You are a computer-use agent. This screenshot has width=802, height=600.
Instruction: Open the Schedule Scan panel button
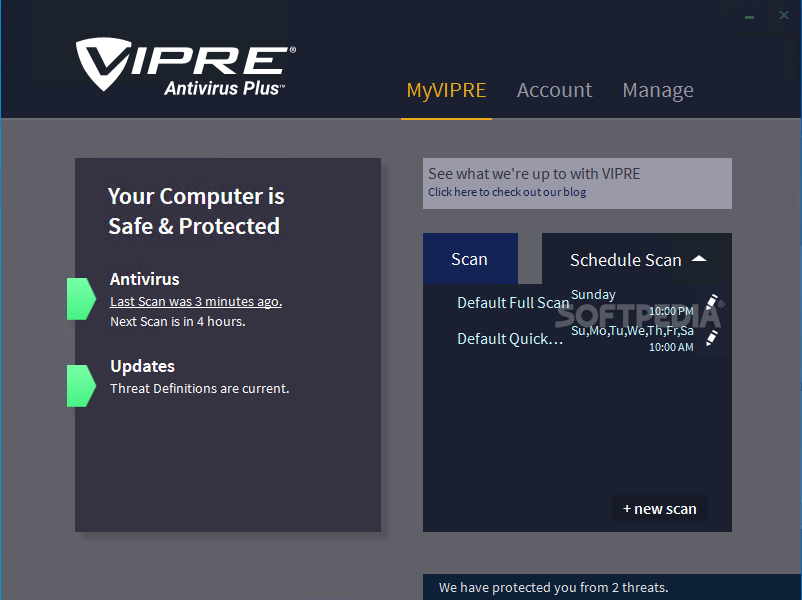636,259
